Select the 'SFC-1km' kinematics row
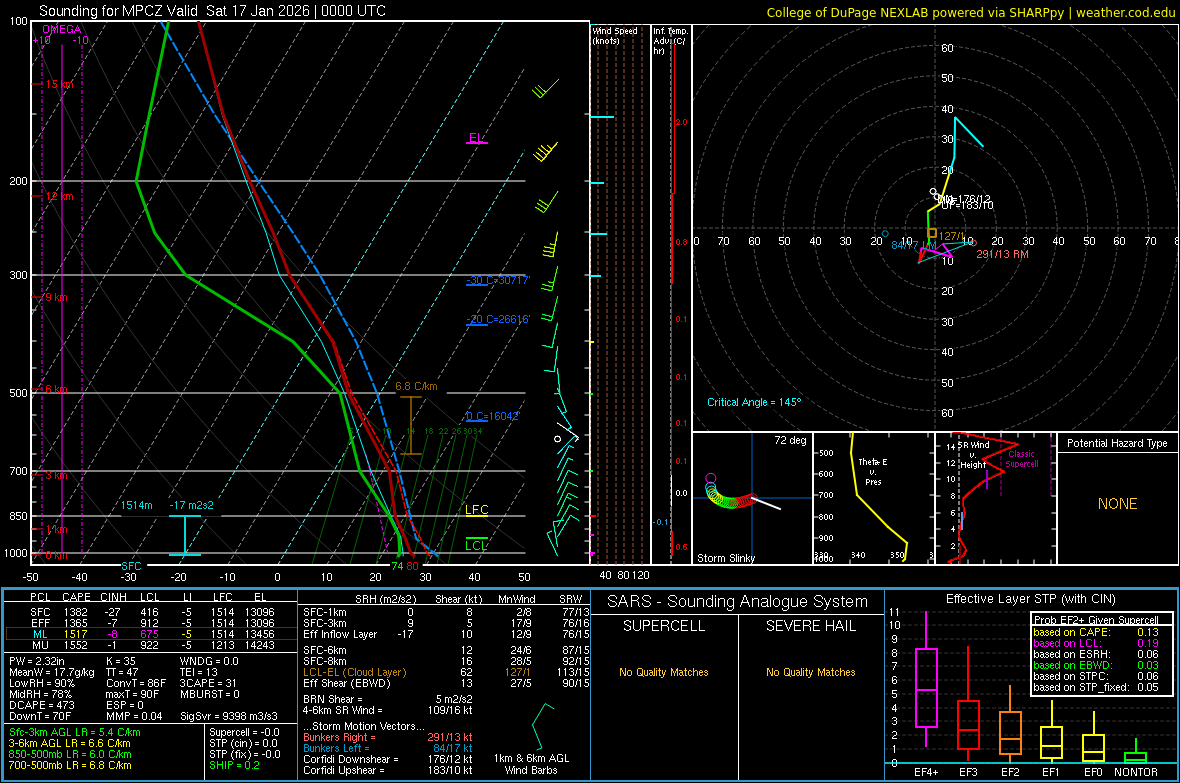 (446, 612)
